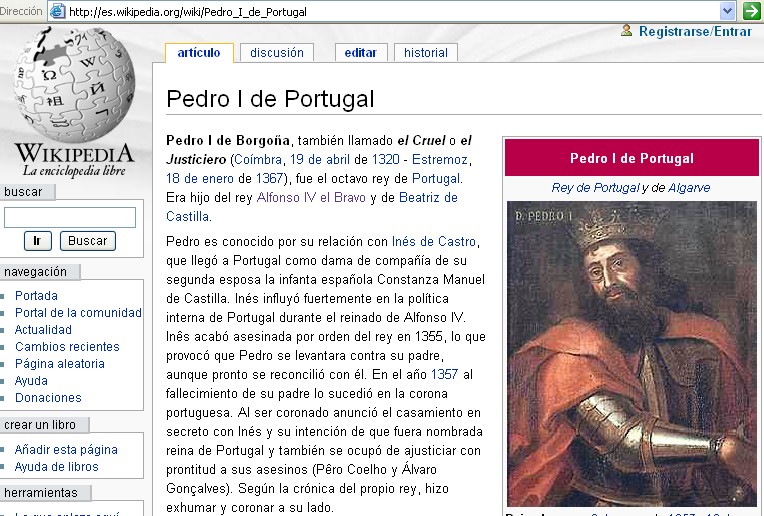Click the Pedro I de Portugal article heading
This screenshot has height=516, width=764.
click(x=270, y=99)
